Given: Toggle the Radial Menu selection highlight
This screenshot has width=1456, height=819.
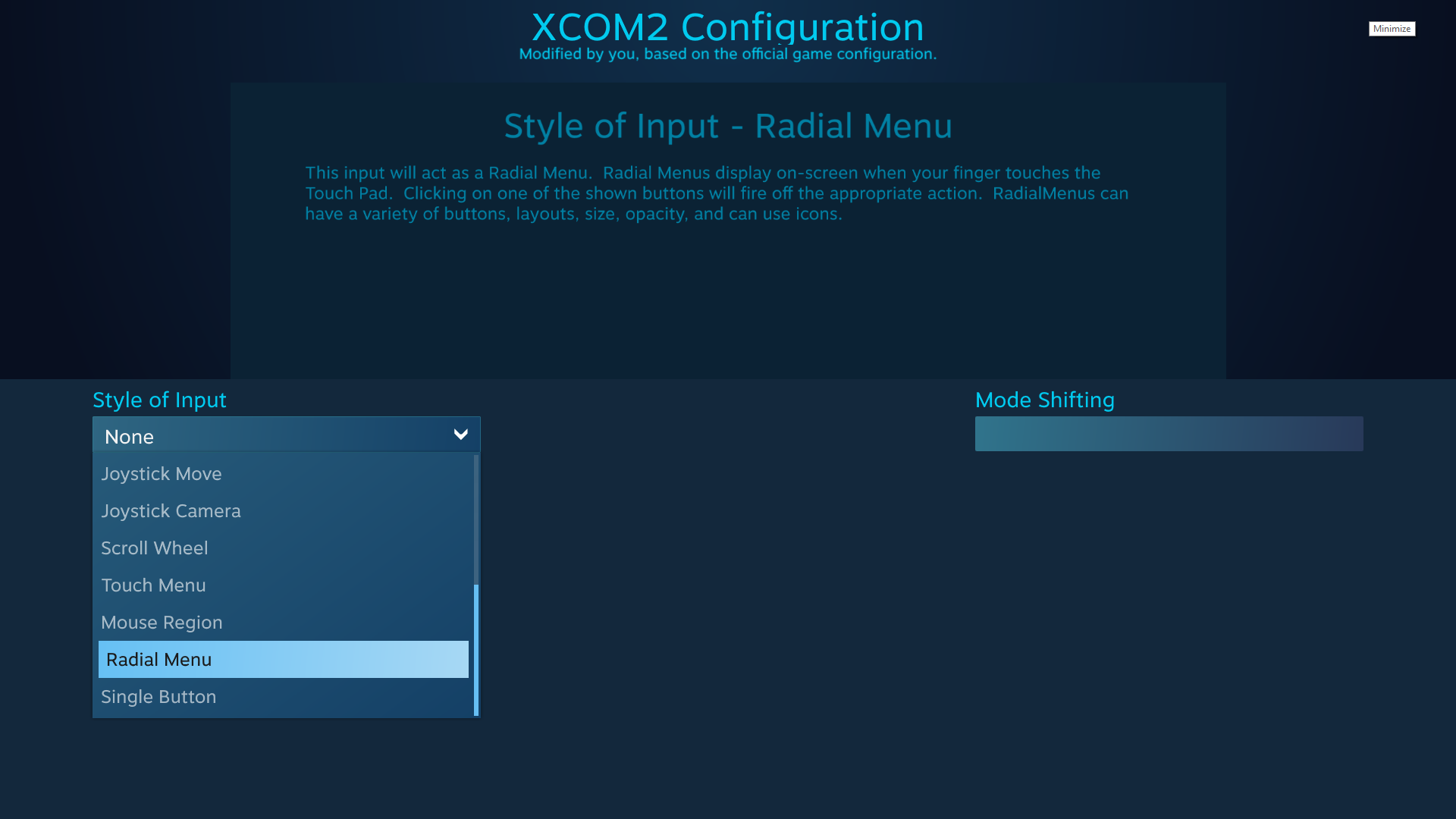Looking at the screenshot, I should pyautogui.click(x=283, y=659).
